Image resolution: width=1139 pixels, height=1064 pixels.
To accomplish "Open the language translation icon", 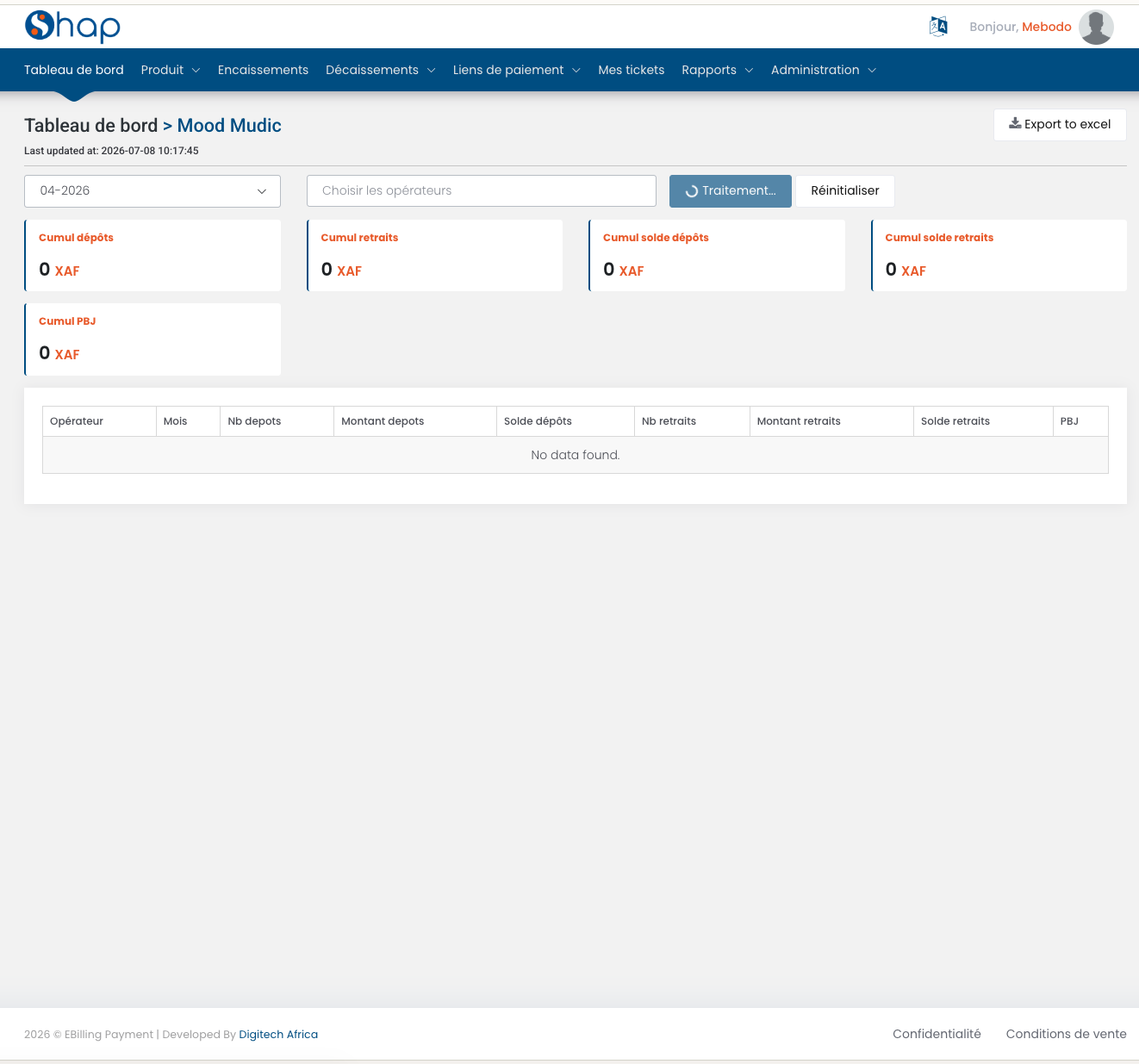I will pos(938,27).
